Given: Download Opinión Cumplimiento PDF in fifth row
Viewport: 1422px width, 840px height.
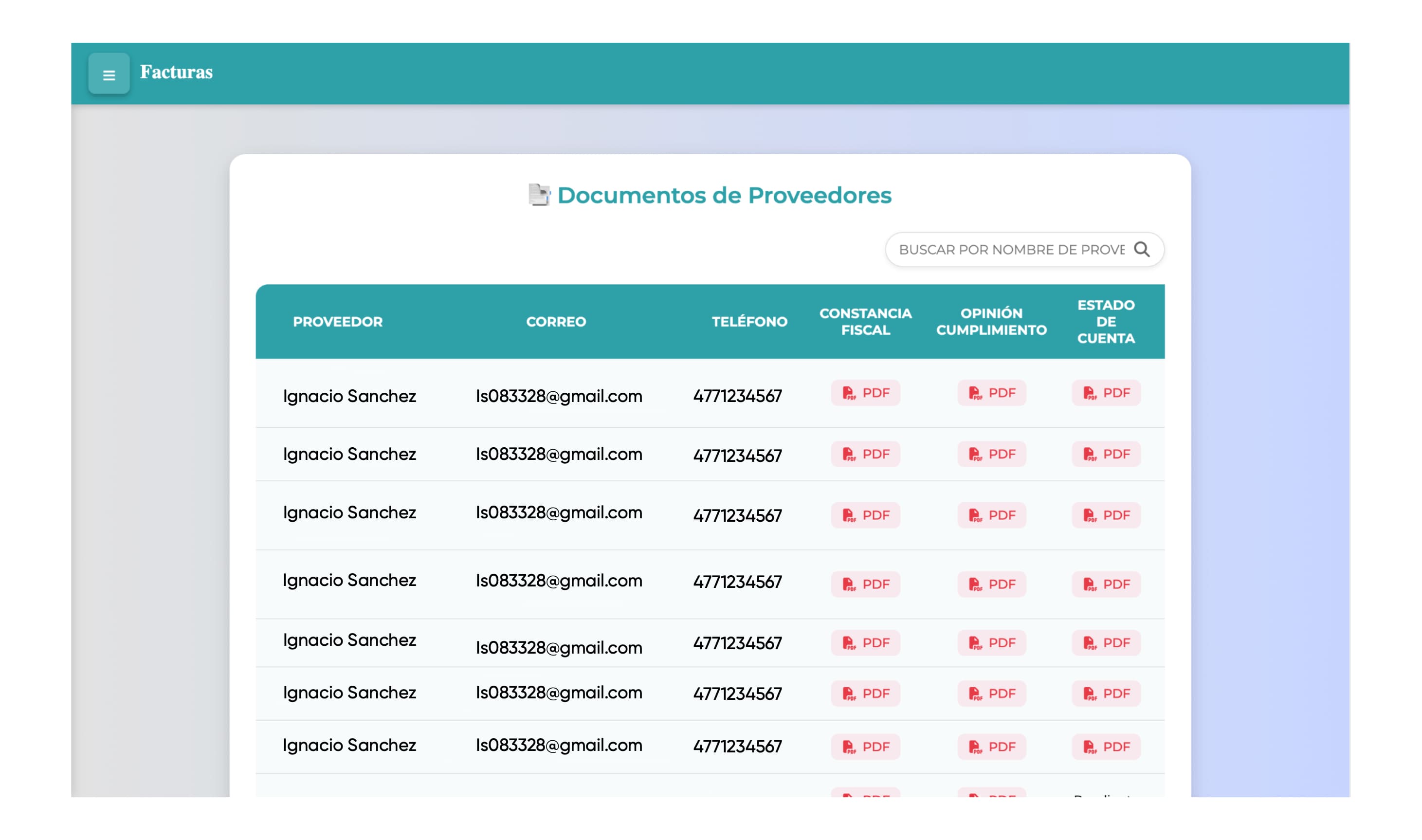Looking at the screenshot, I should click(x=992, y=643).
